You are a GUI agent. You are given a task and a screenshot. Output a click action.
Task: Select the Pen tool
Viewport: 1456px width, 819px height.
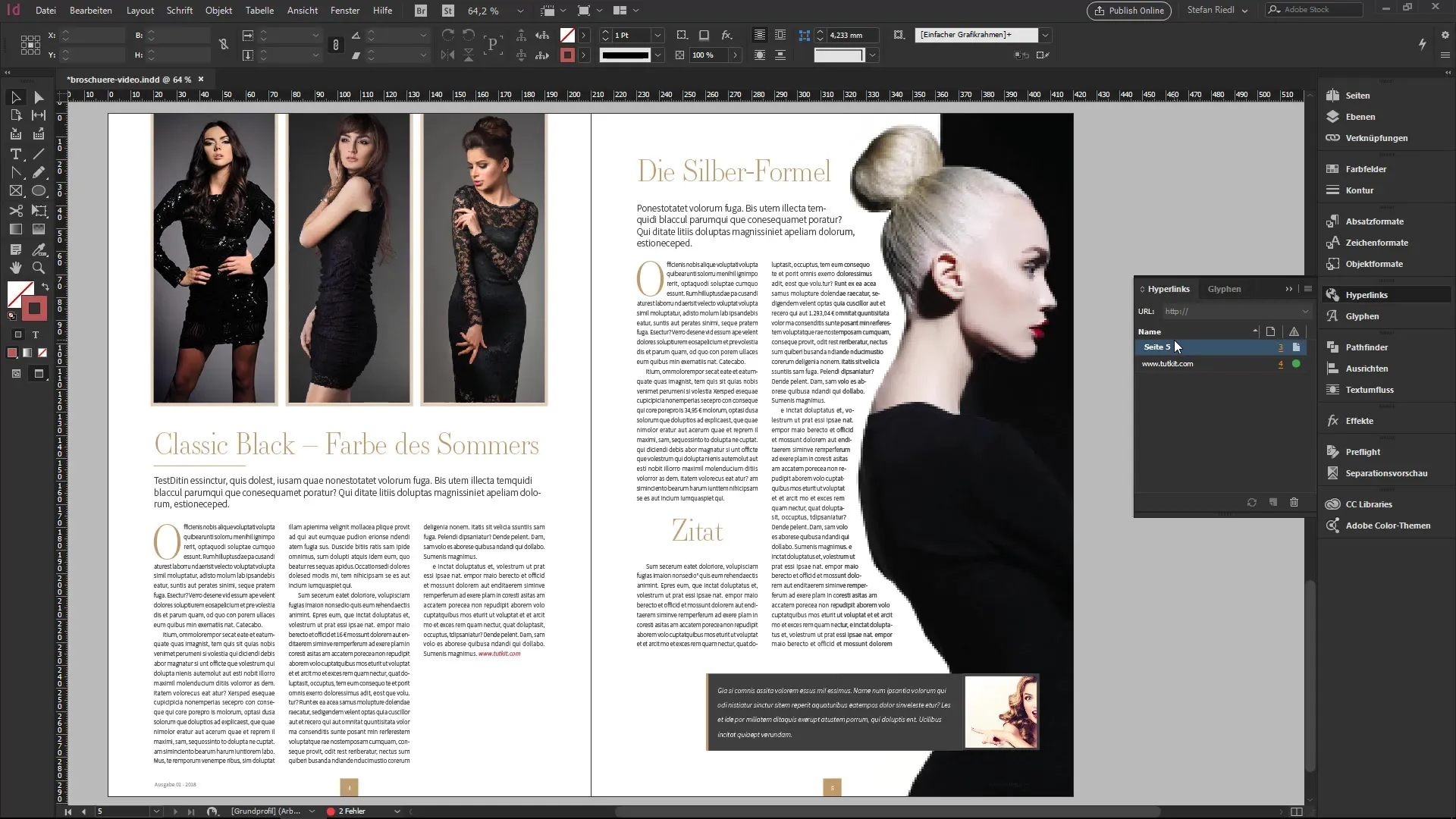tap(15, 173)
